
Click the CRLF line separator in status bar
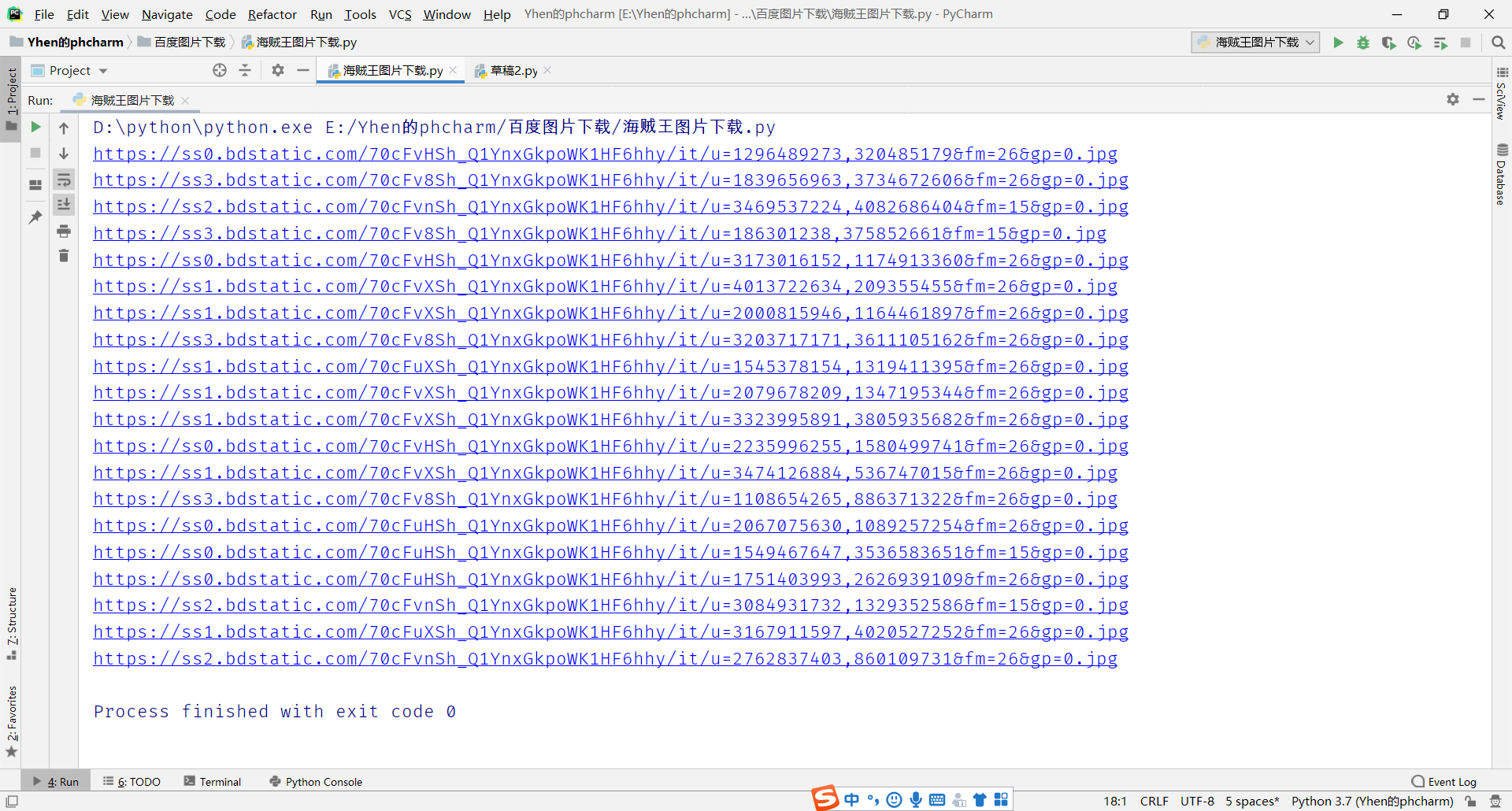1154,801
